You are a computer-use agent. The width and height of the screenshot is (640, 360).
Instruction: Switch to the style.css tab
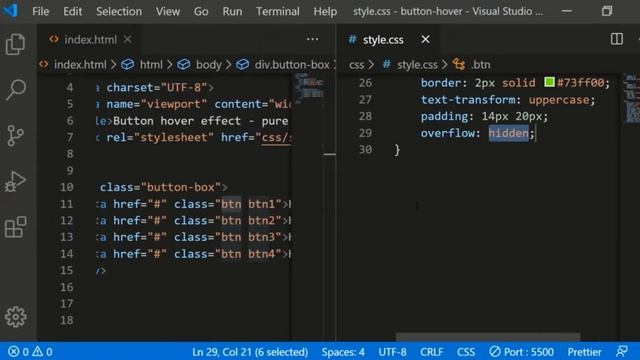(x=383, y=40)
